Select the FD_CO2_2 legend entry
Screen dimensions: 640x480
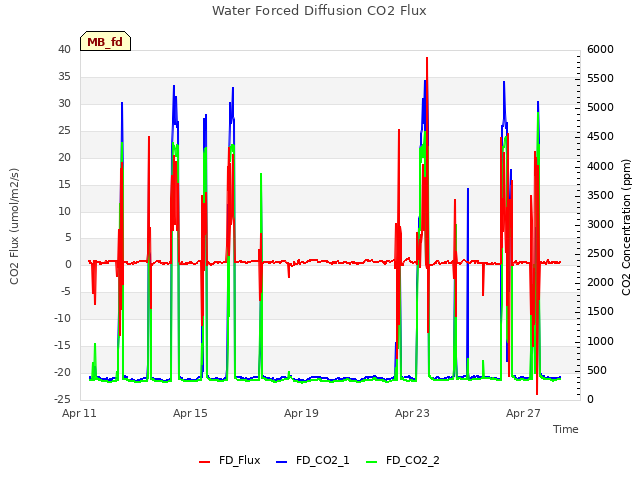click(x=403, y=460)
